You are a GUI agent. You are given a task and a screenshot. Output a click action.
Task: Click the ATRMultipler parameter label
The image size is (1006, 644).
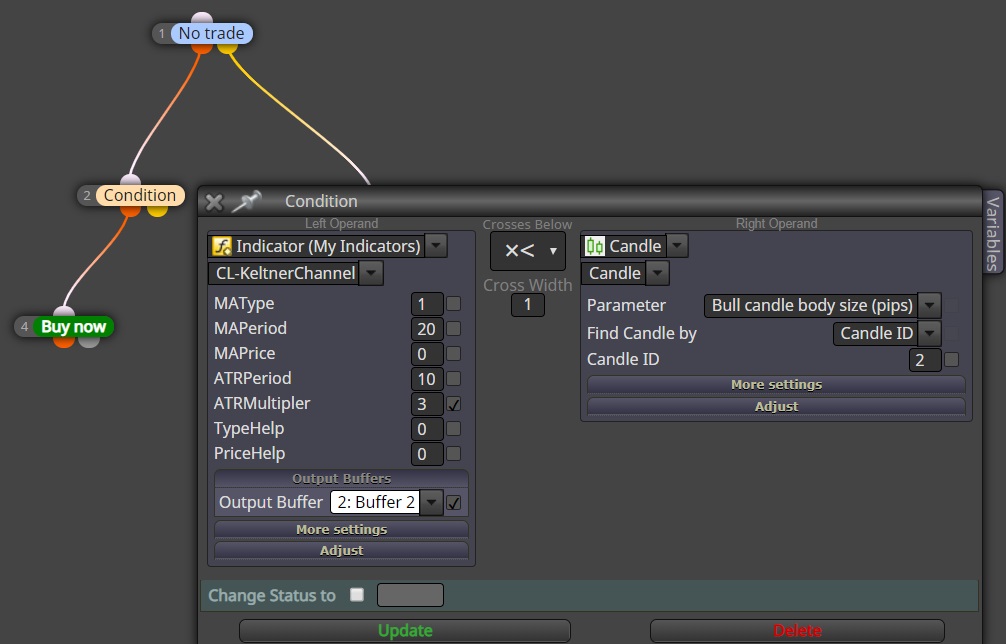pos(262,403)
